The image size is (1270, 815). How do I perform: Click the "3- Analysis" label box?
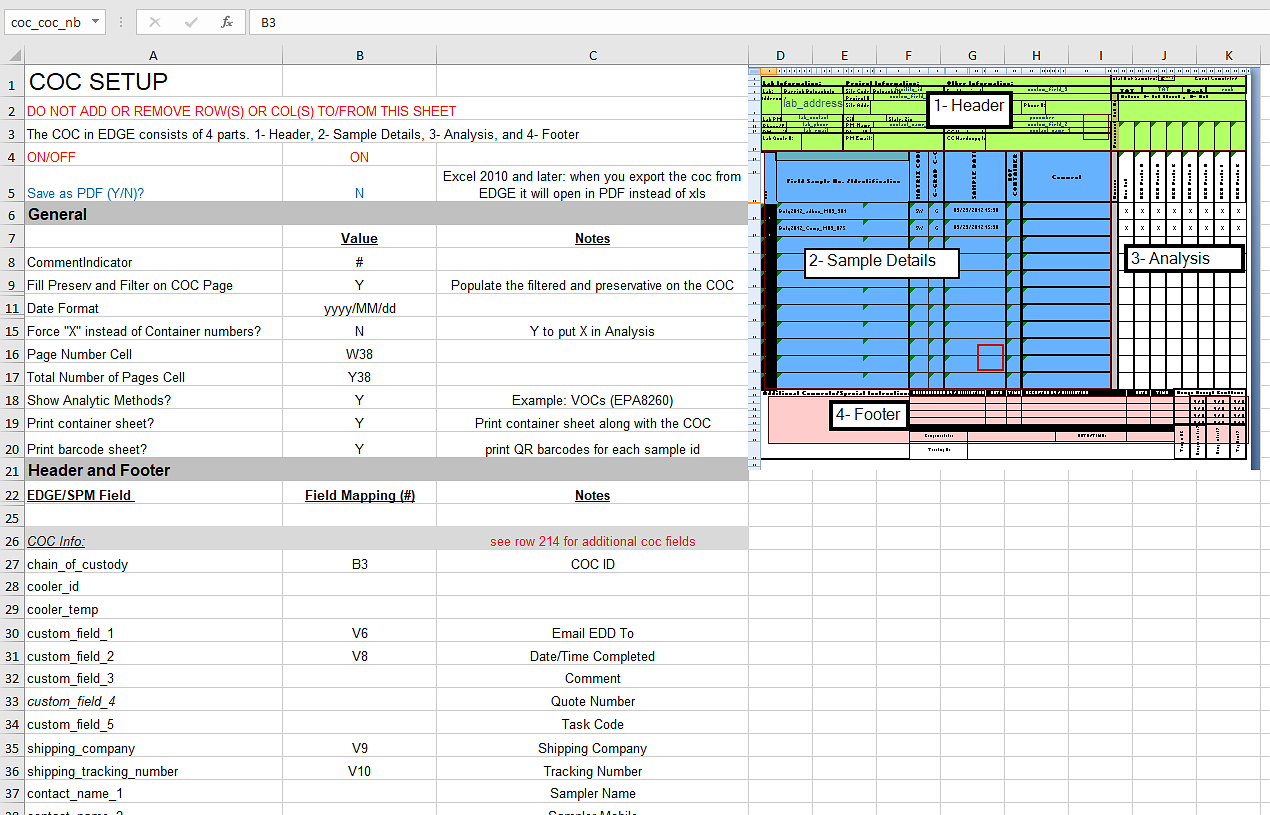(x=1183, y=258)
